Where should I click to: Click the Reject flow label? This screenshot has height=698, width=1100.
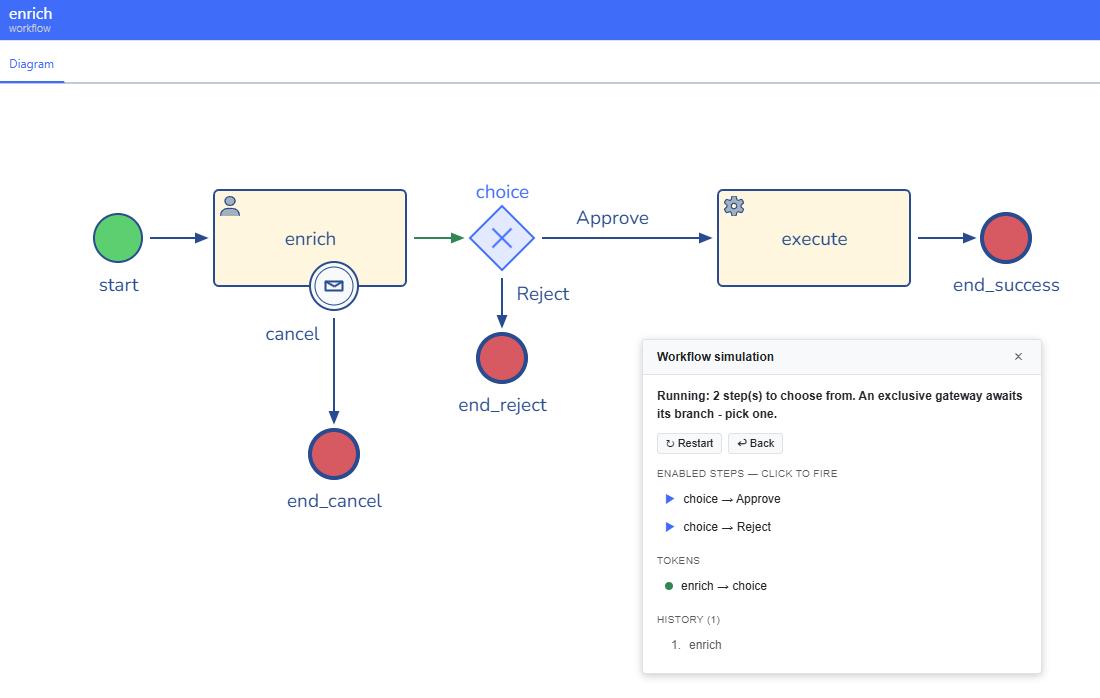tap(543, 293)
